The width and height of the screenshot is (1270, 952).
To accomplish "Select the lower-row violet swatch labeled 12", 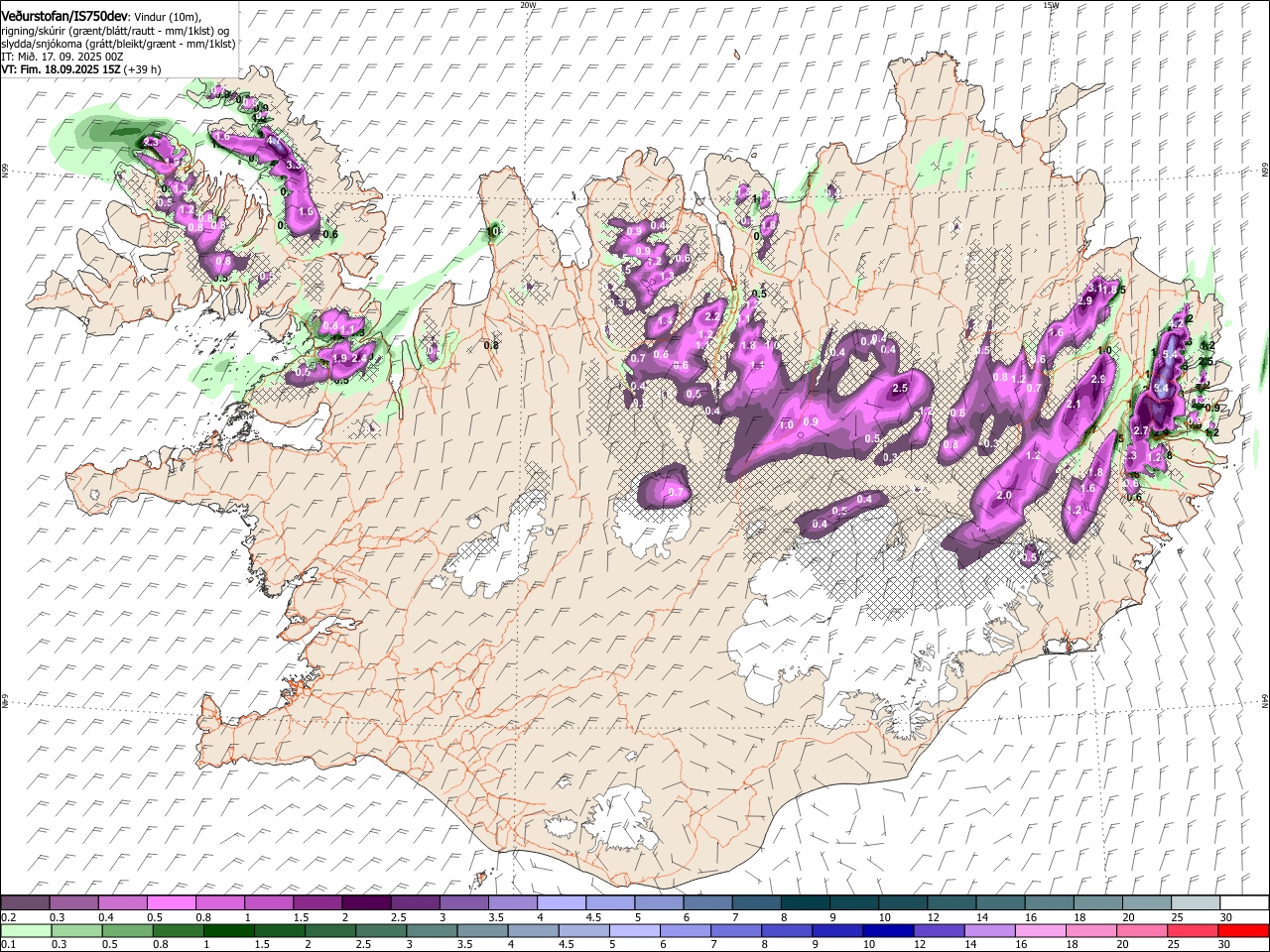I will [x=937, y=930].
